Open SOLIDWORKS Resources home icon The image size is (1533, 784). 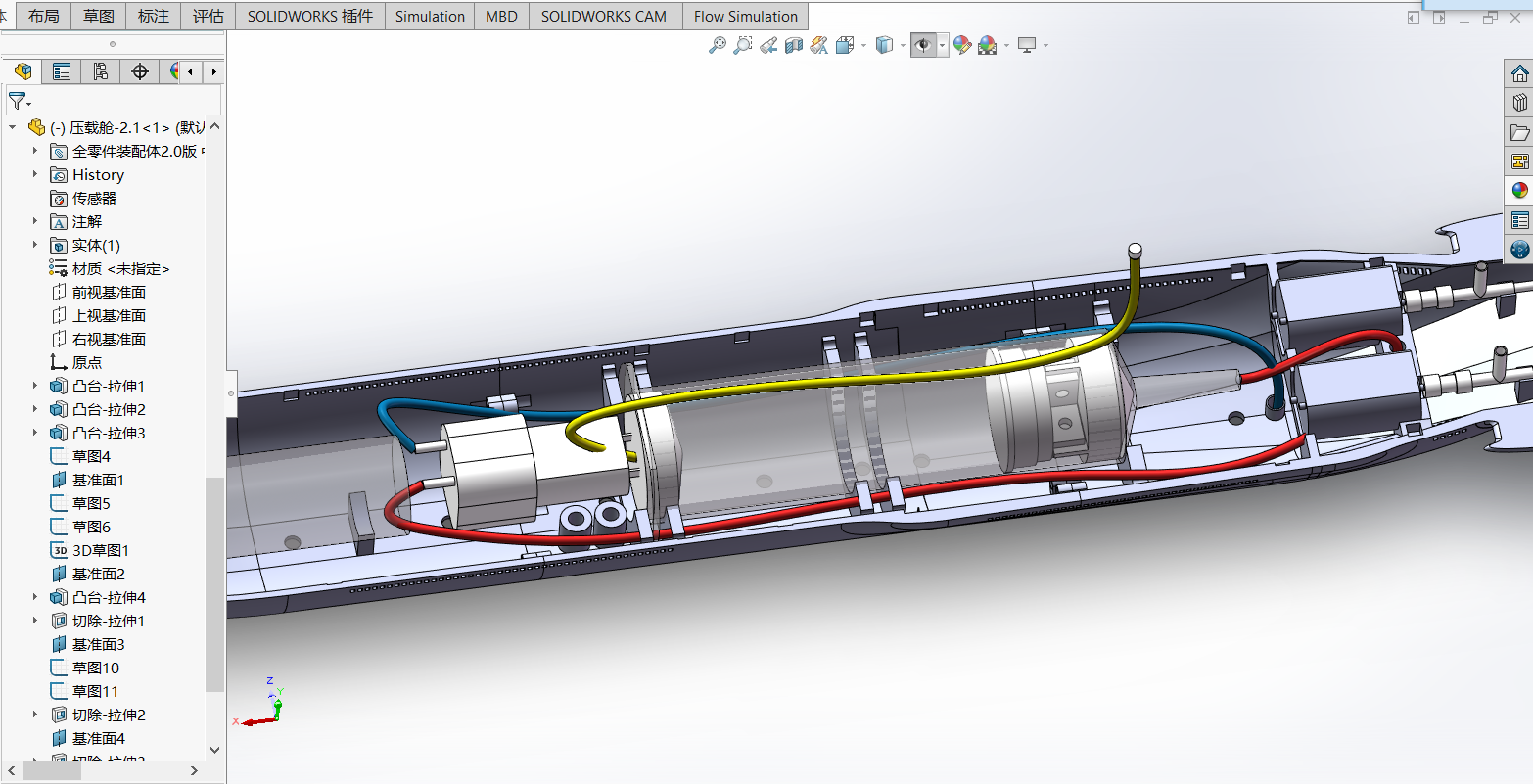coord(1519,74)
